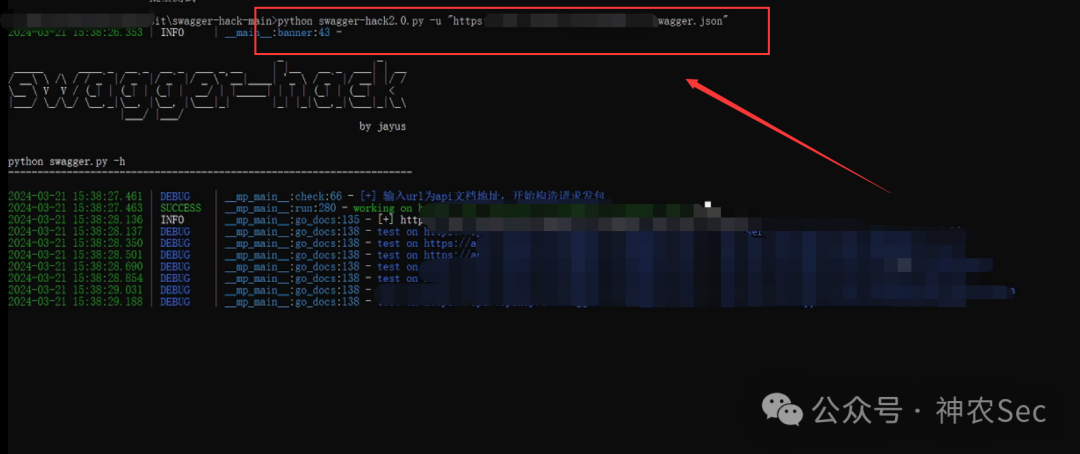1080x454 pixels.
Task: Click '__main__:banner:43' log source
Action: pyautogui.click(x=280, y=32)
